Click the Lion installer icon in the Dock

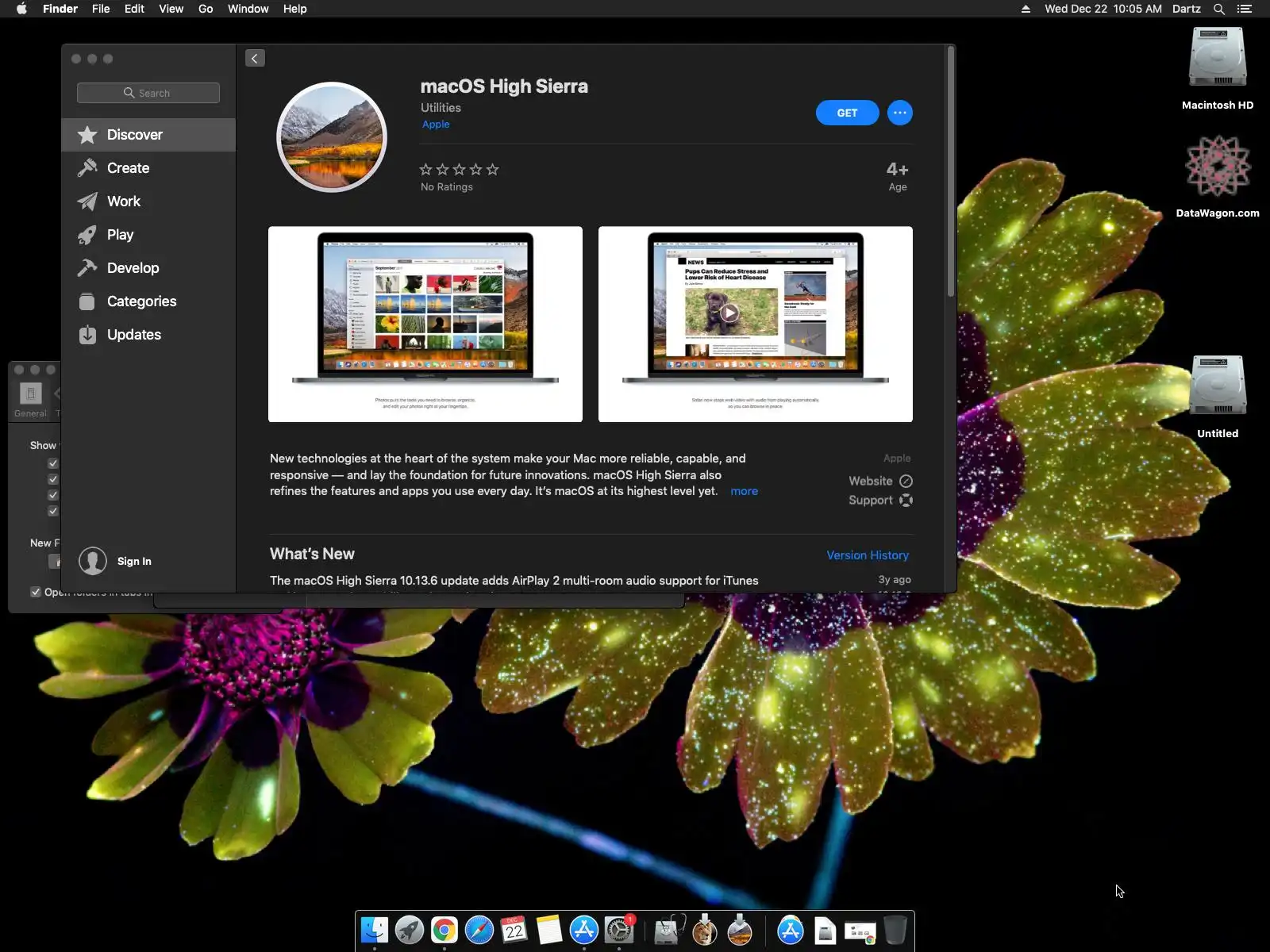(x=704, y=930)
